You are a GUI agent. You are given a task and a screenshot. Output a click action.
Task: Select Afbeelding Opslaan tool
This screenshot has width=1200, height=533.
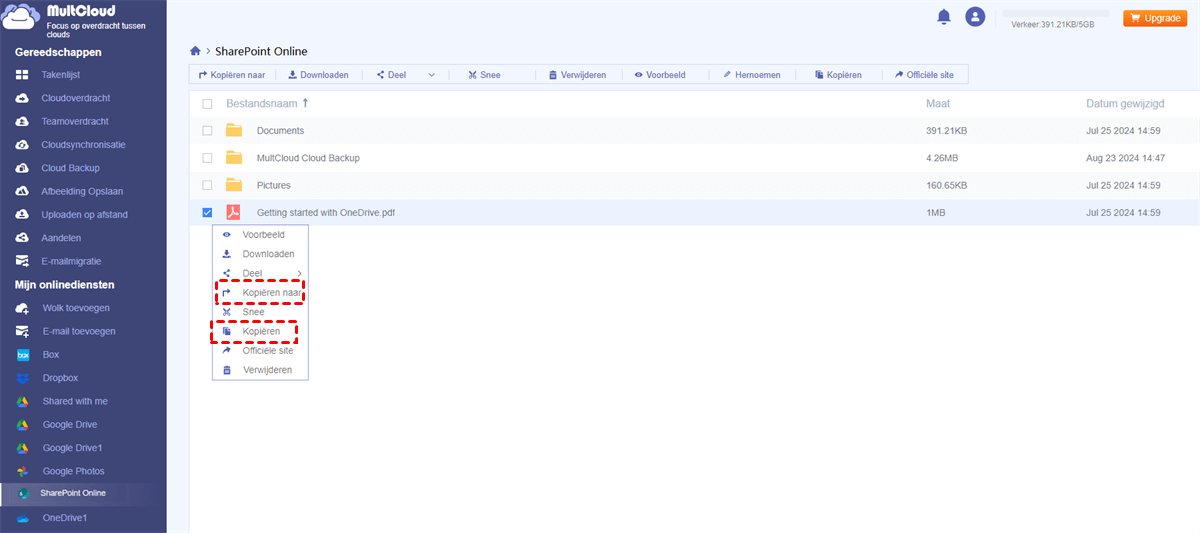coord(83,191)
